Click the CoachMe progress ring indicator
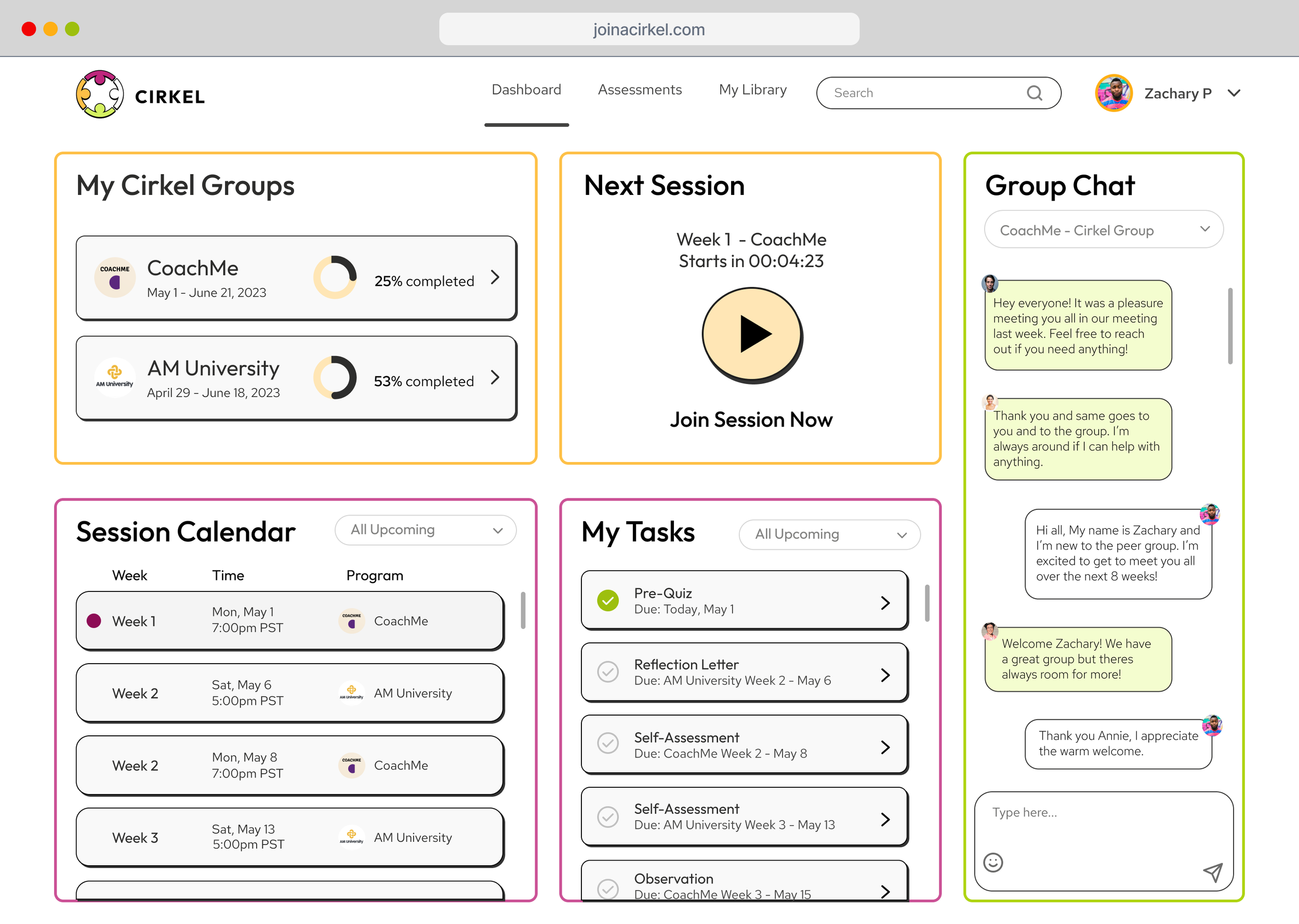Viewport: 1299px width, 924px height. coord(335,278)
